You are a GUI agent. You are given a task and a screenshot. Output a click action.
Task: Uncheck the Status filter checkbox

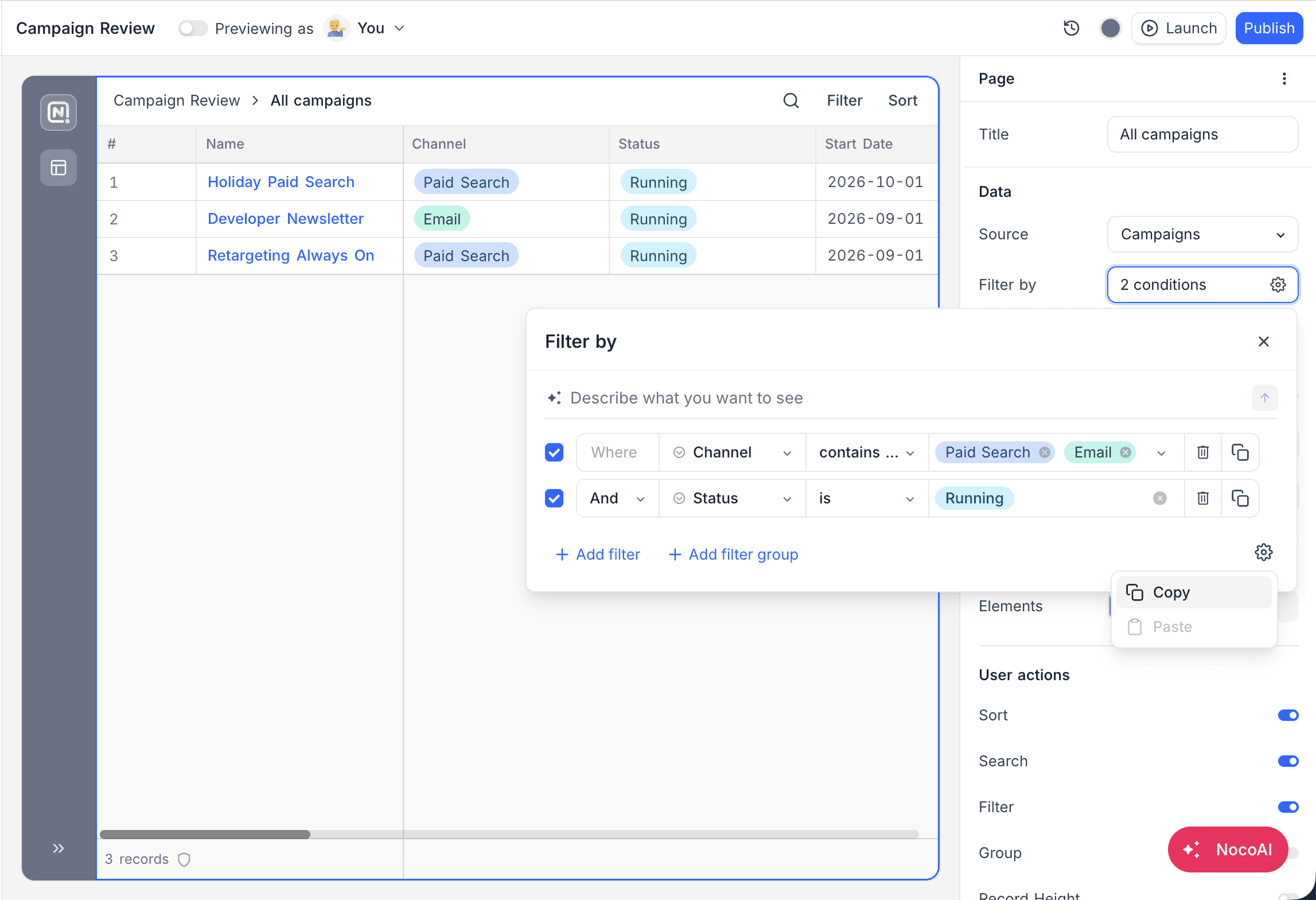tap(554, 498)
